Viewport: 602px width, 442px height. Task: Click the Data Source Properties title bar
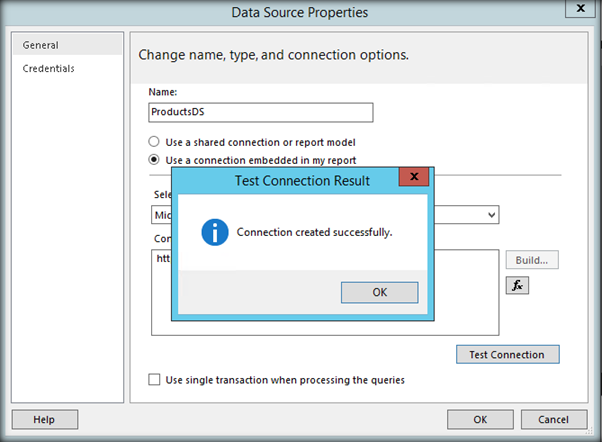coord(300,13)
